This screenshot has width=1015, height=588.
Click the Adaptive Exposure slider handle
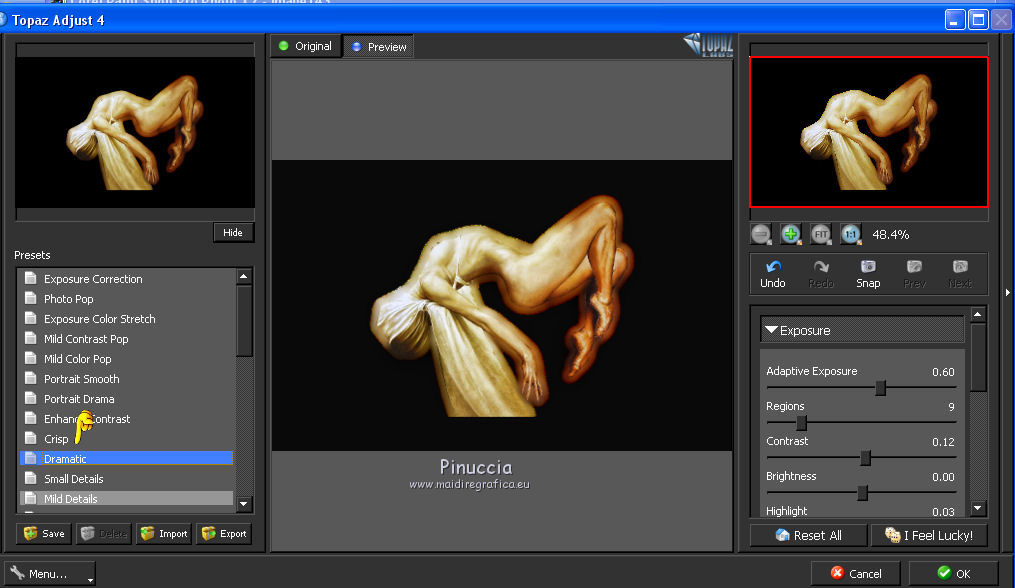coord(880,388)
